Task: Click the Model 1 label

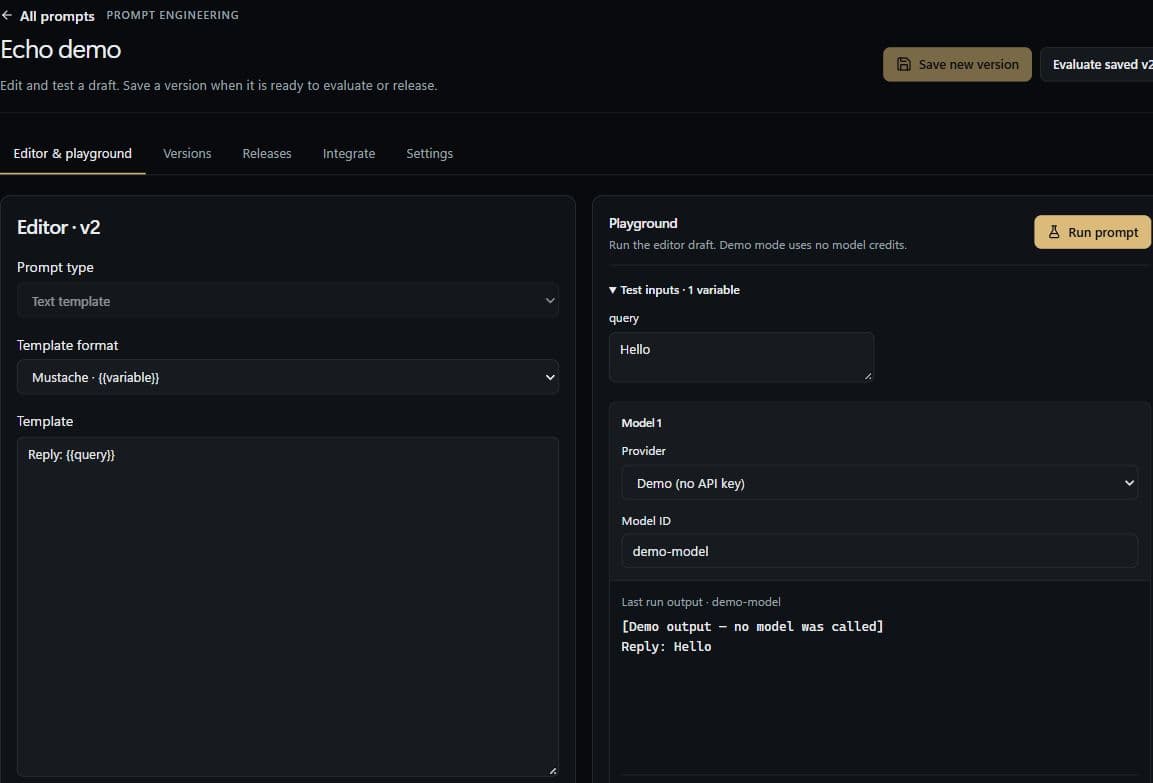Action: coord(641,423)
